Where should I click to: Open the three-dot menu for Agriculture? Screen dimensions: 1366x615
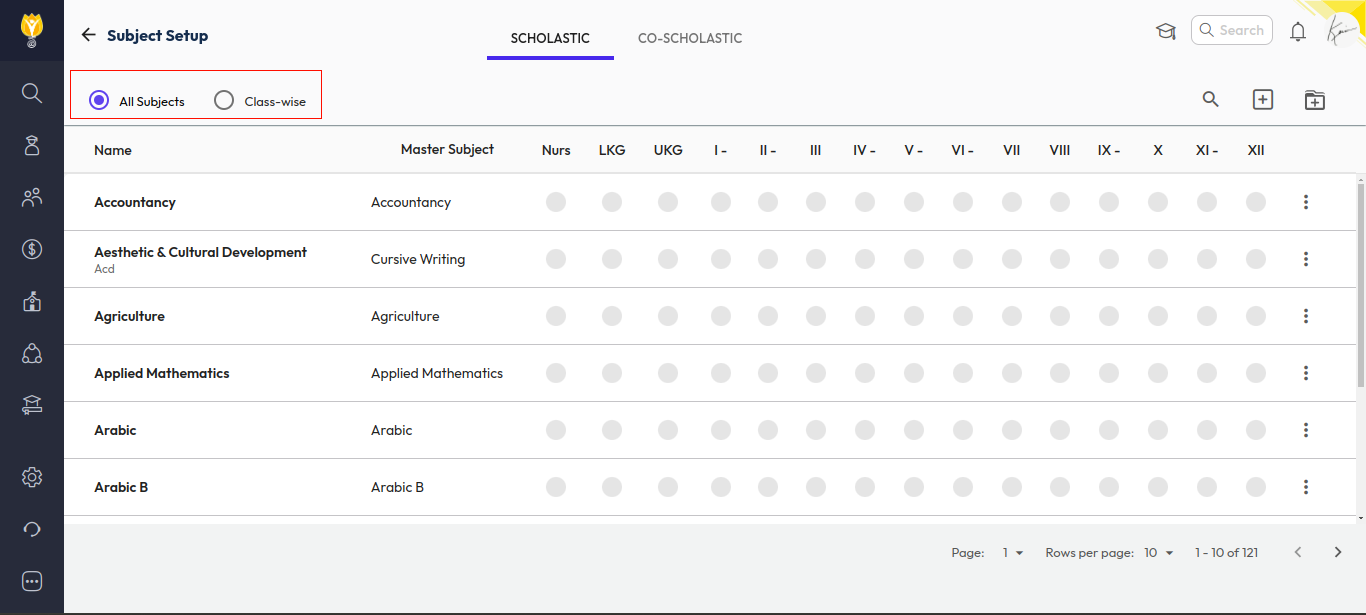[1306, 316]
